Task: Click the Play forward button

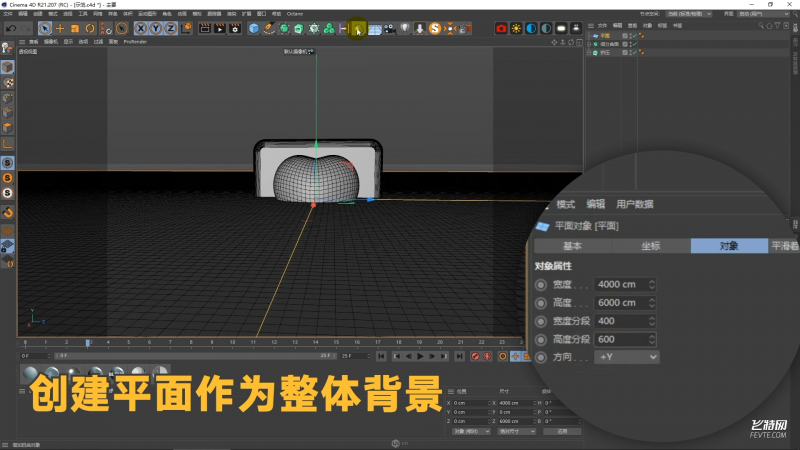Action: pyautogui.click(x=420, y=356)
